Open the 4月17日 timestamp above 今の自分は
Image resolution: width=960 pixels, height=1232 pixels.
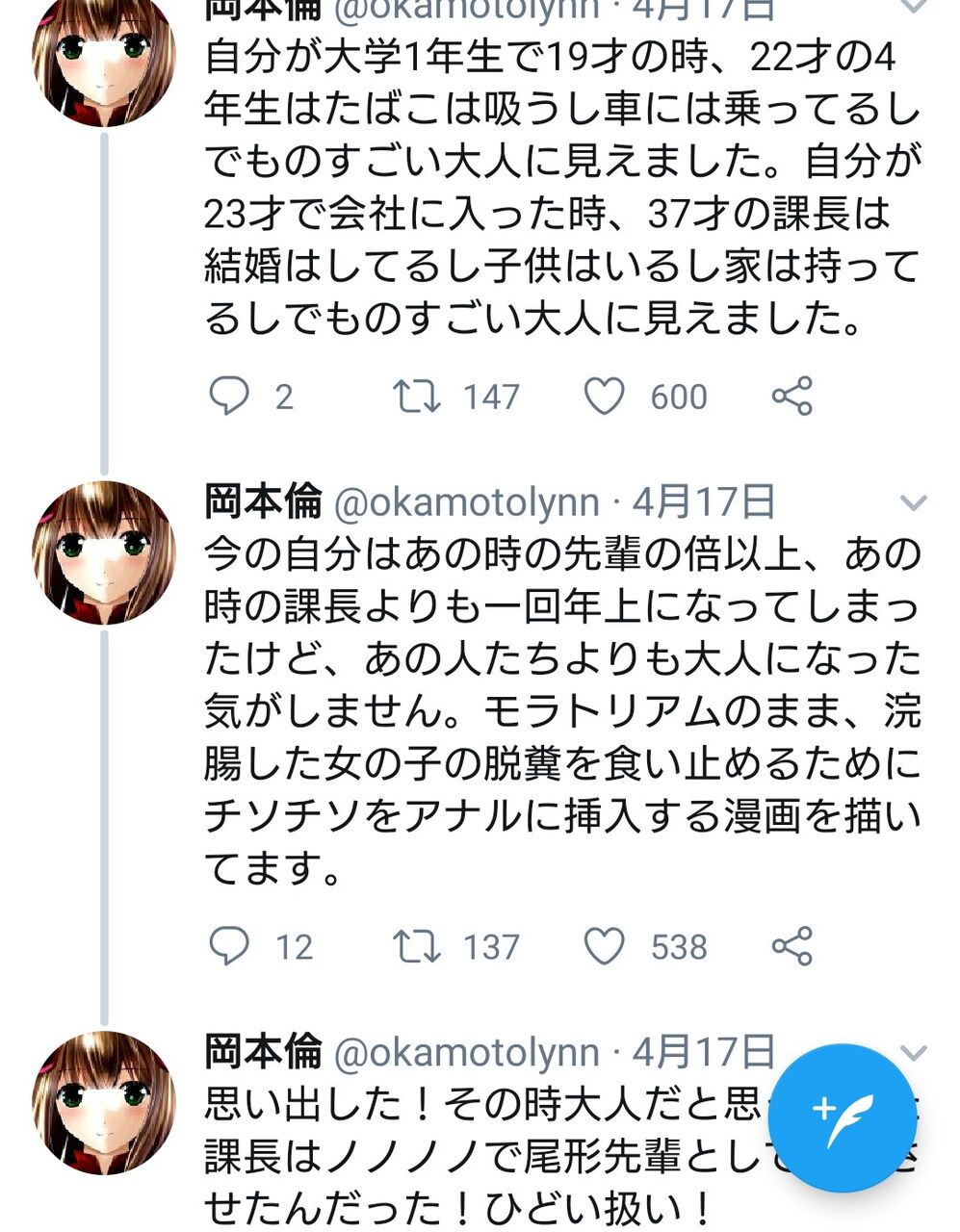704,501
